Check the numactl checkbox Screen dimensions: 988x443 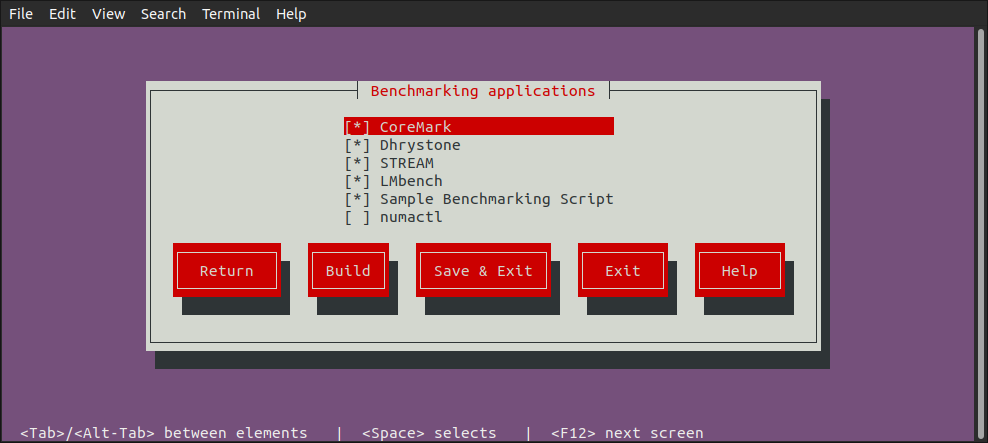click(x=357, y=217)
